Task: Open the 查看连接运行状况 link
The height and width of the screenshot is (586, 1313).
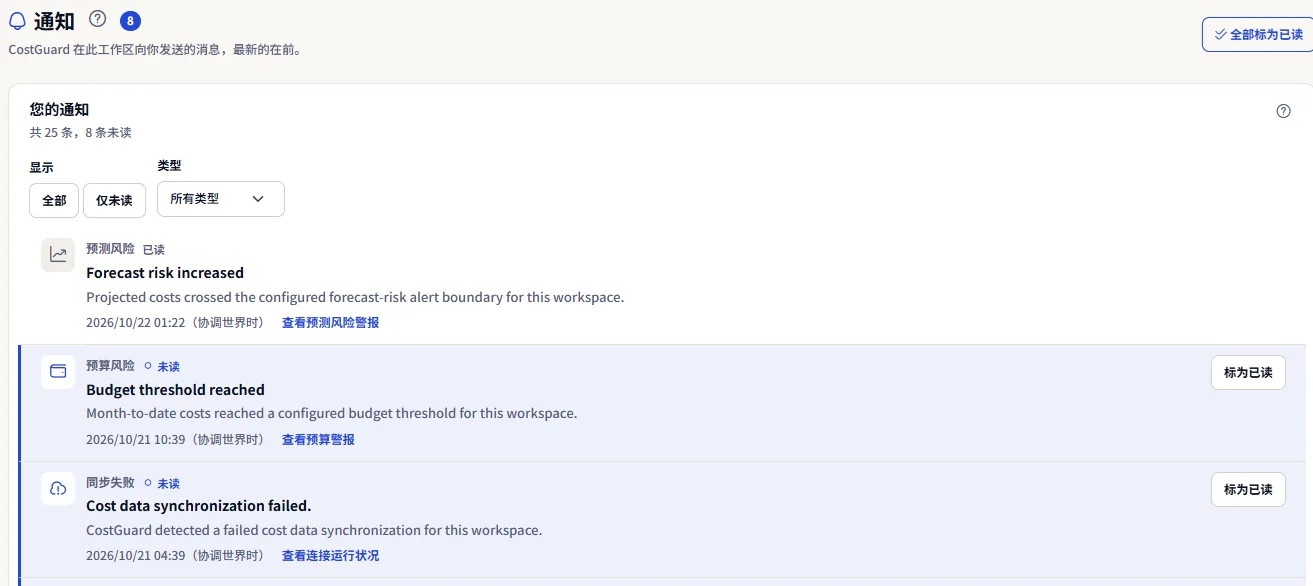Action: click(x=330, y=555)
